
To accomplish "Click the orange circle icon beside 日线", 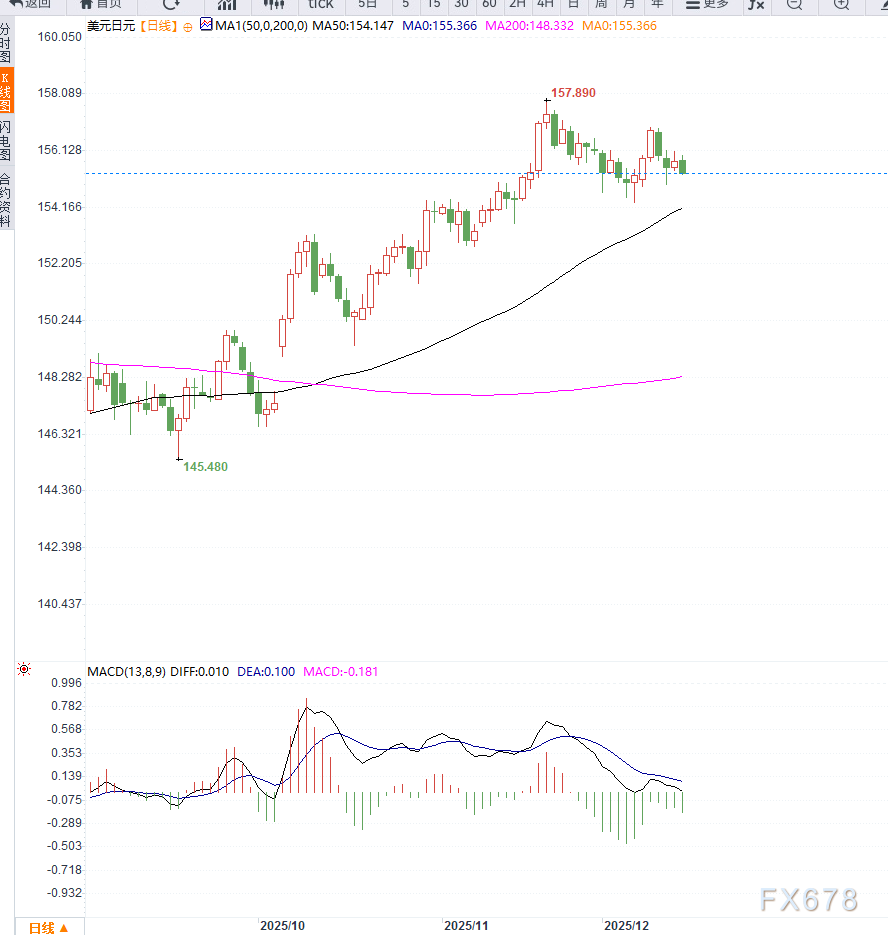I will pos(187,26).
